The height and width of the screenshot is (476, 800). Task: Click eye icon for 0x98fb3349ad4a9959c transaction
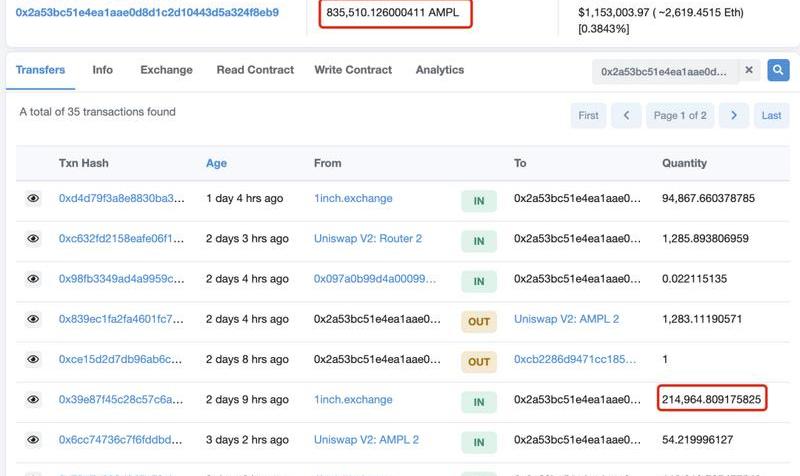[33, 279]
